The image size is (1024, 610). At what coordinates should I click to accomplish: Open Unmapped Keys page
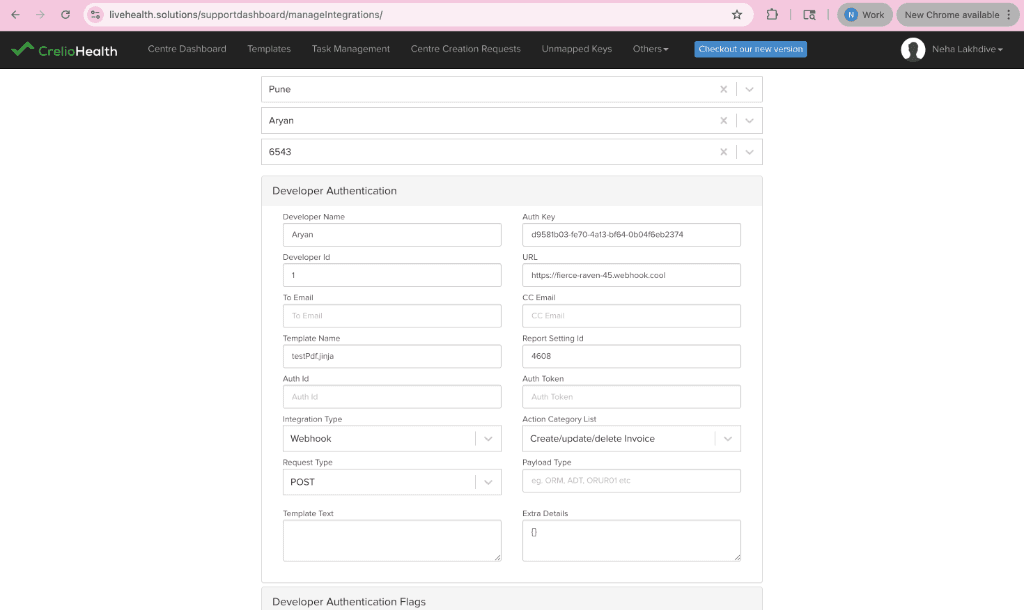[x=577, y=49]
